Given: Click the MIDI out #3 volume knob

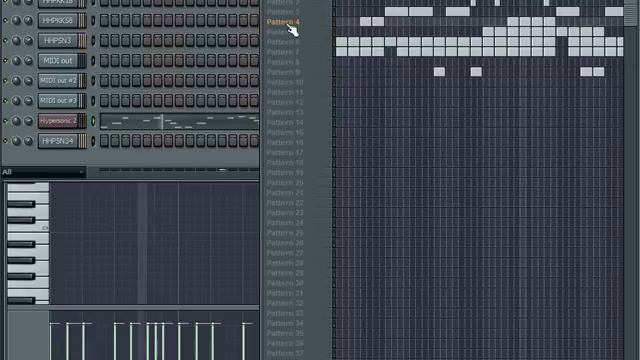Looking at the screenshot, I should (28, 100).
